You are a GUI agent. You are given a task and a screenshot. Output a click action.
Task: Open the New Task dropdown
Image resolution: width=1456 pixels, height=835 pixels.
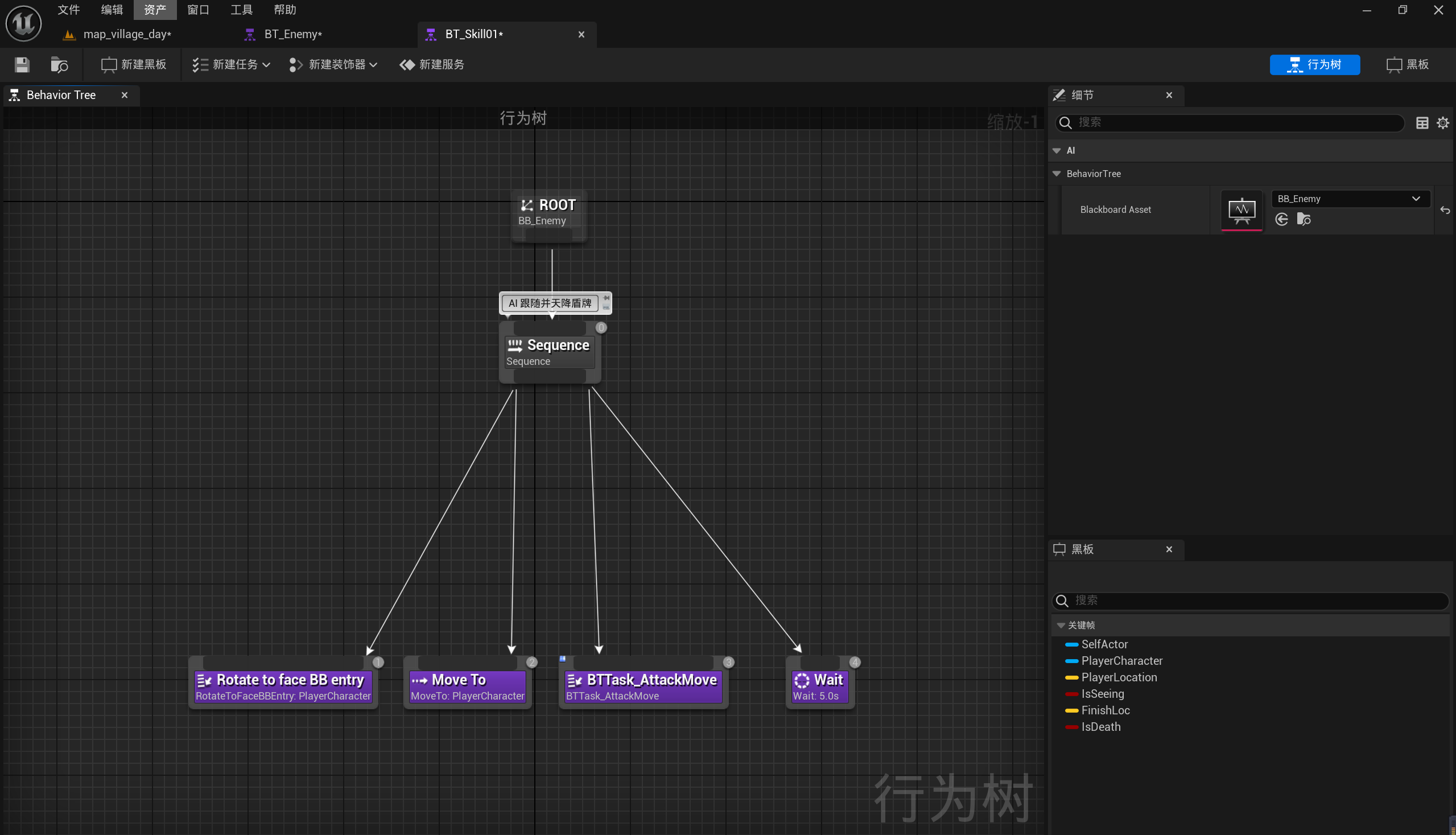click(x=231, y=65)
